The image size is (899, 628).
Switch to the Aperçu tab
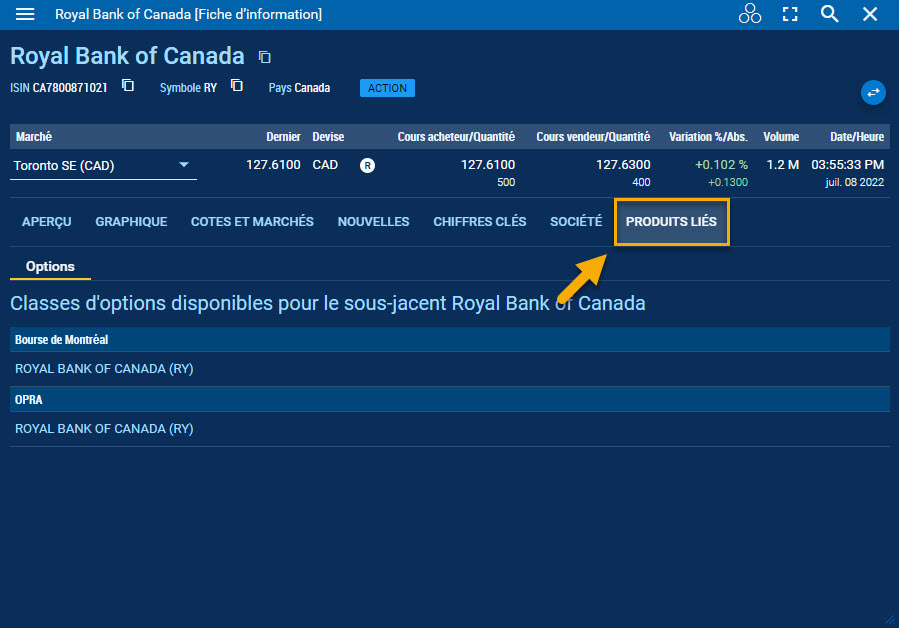46,222
